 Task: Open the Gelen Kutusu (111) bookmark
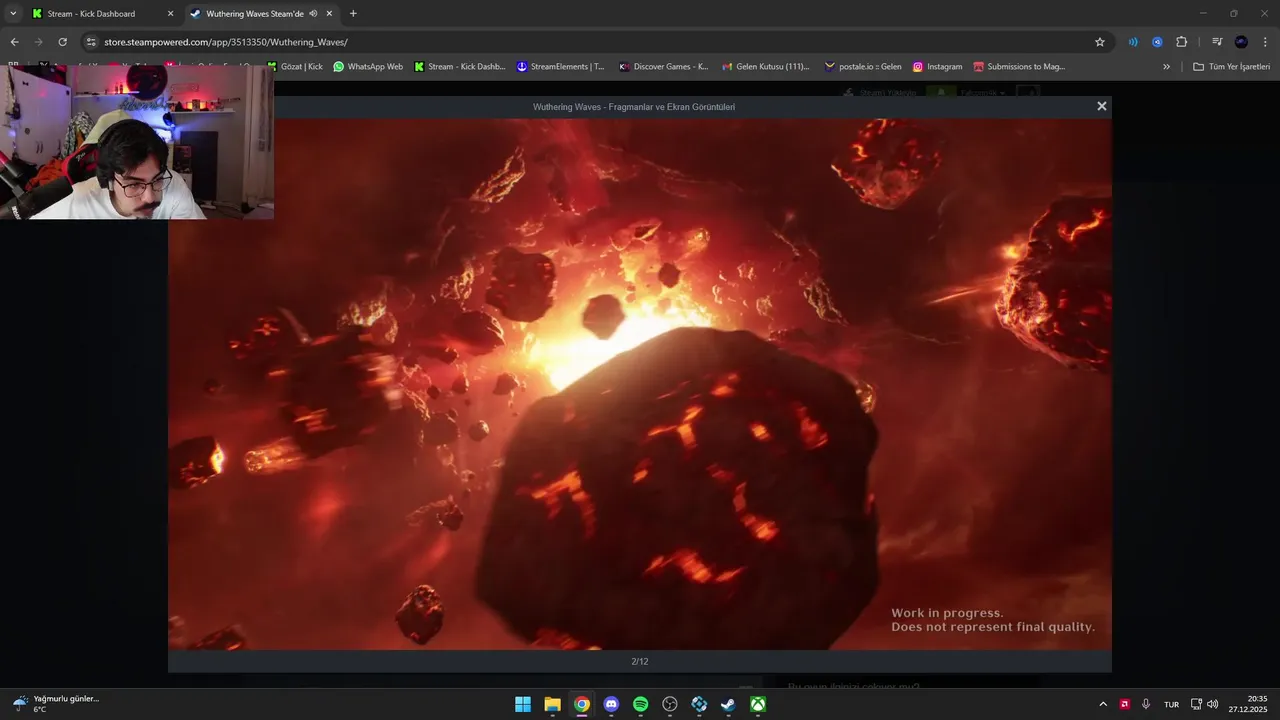tap(765, 67)
